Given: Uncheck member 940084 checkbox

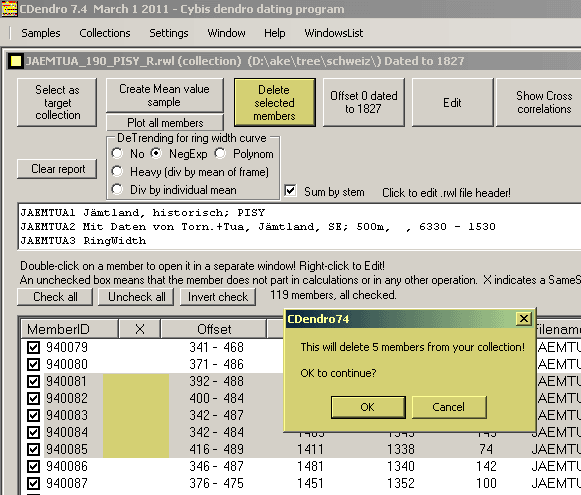Looking at the screenshot, I should (33, 433).
